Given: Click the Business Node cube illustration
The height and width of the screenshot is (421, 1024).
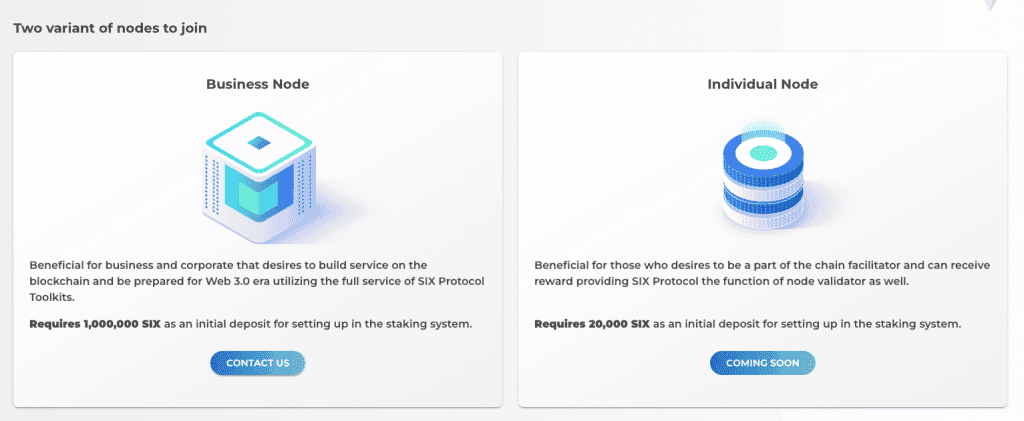Looking at the screenshot, I should (259, 178).
